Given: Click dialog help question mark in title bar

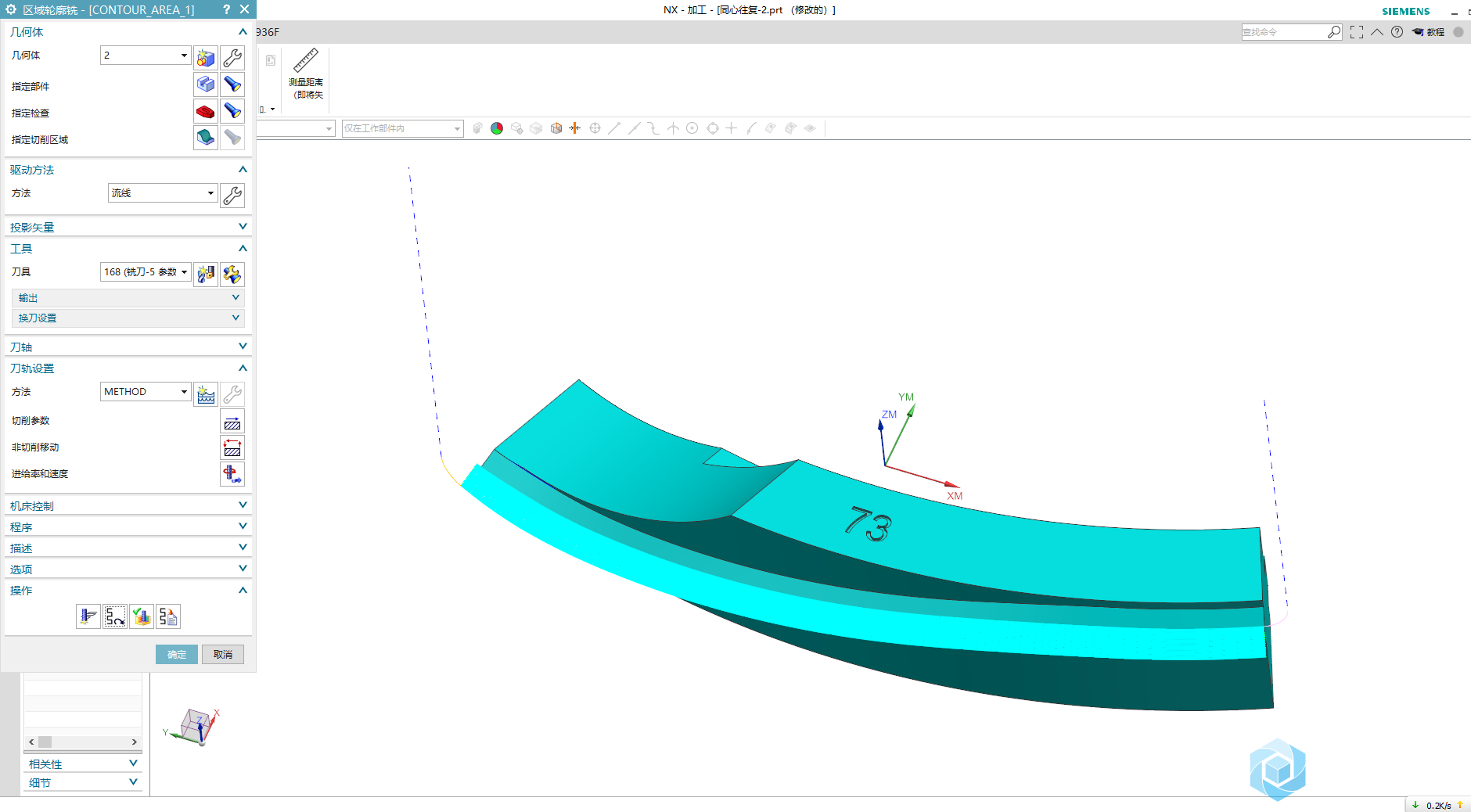Looking at the screenshot, I should click(227, 9).
